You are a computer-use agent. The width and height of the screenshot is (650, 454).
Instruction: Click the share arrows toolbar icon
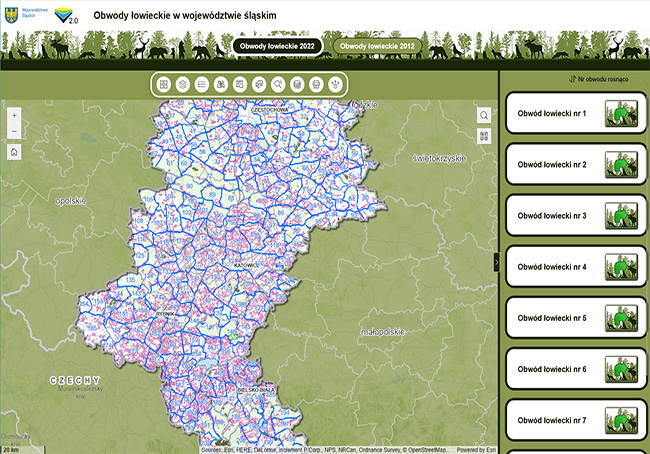pos(335,85)
